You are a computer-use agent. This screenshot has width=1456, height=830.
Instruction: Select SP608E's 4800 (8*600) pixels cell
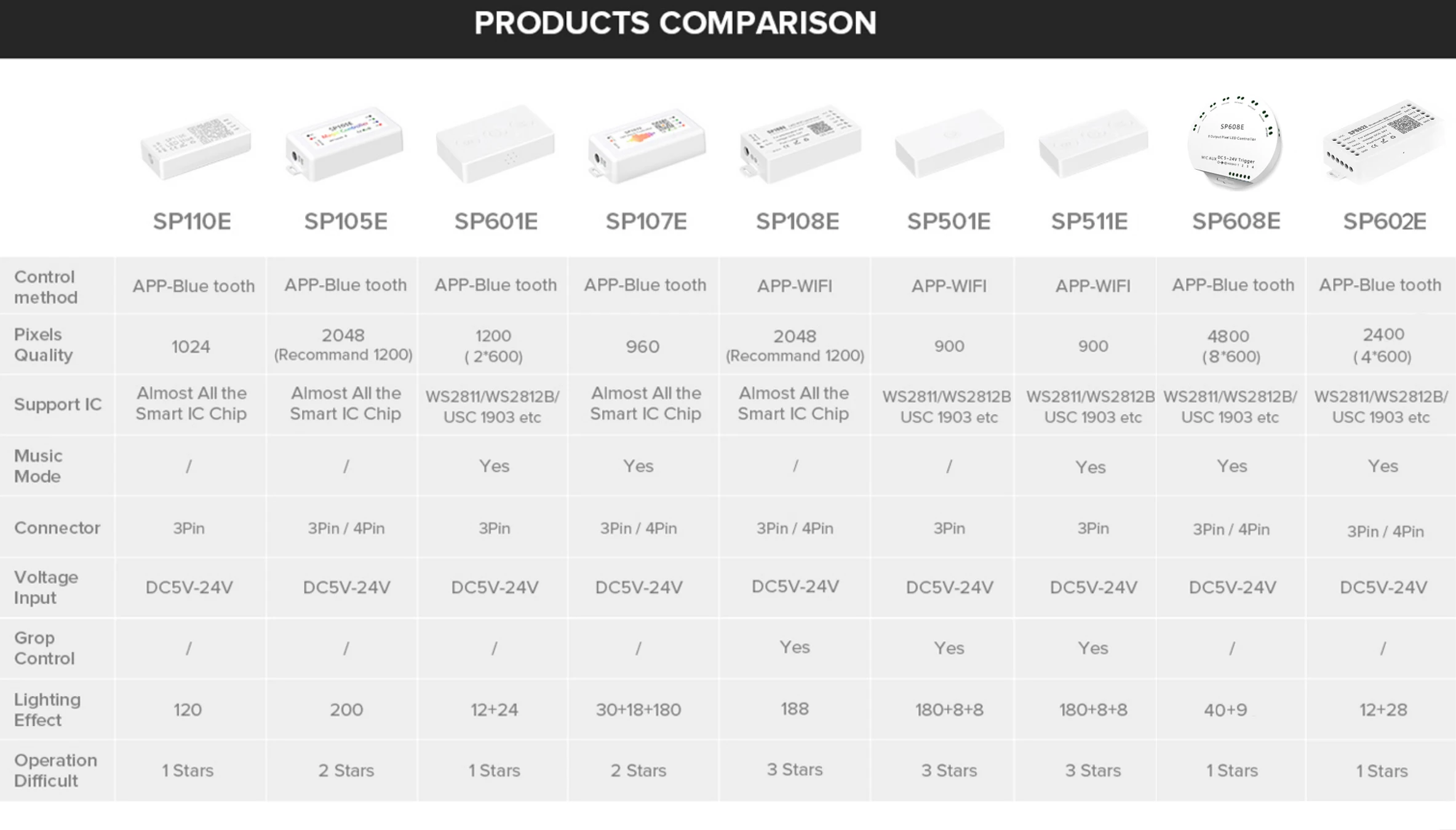1230,346
